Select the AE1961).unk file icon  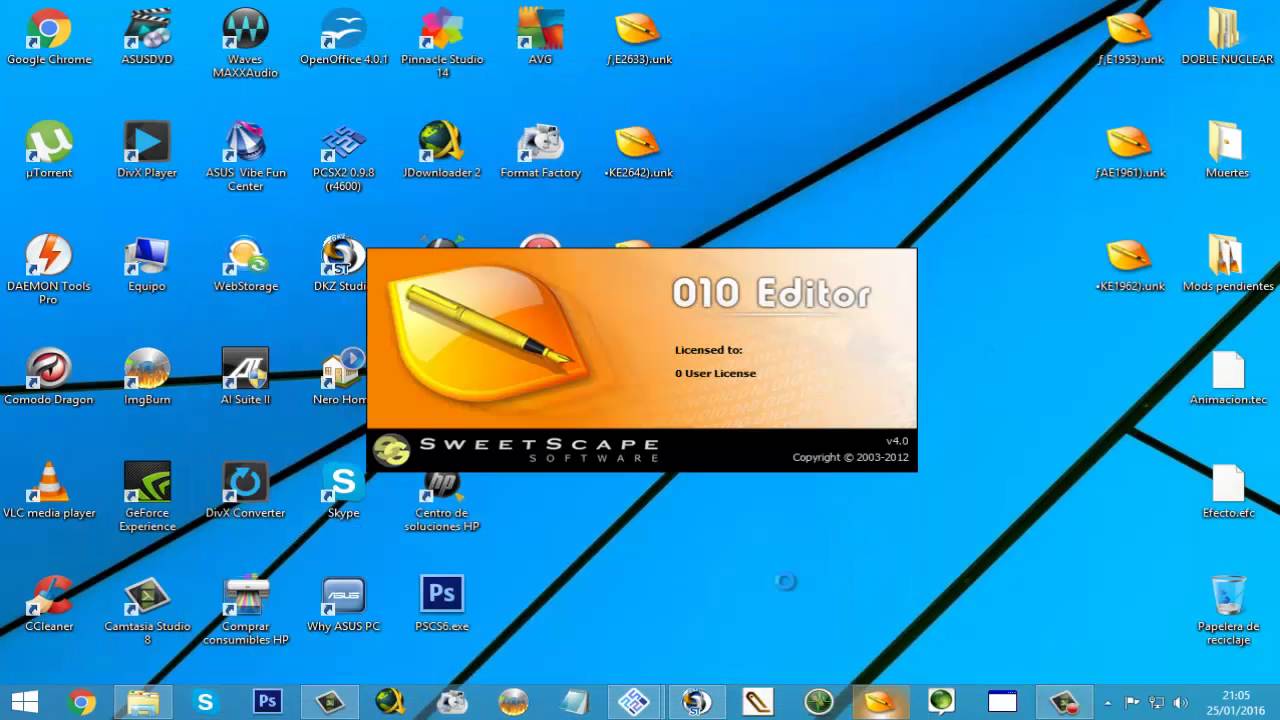coord(1130,150)
